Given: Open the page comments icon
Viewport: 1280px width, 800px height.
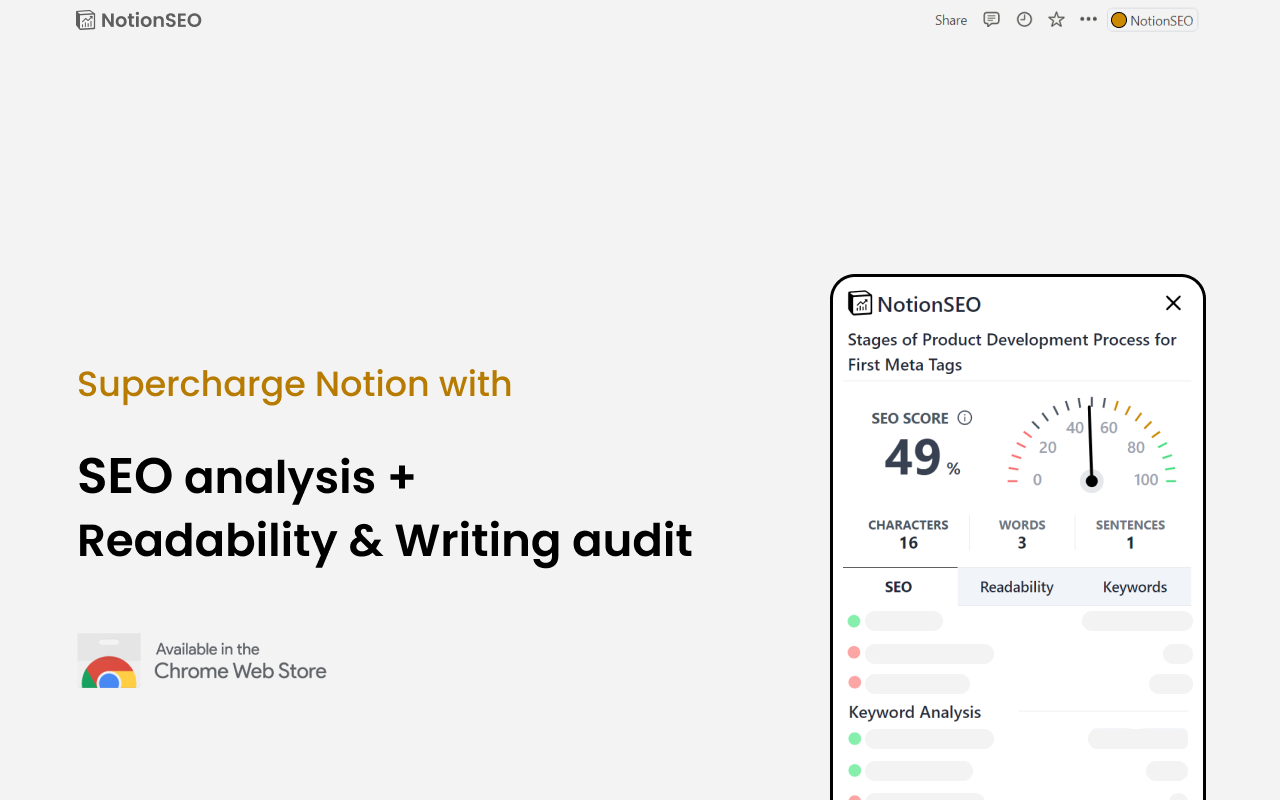Looking at the screenshot, I should (991, 19).
